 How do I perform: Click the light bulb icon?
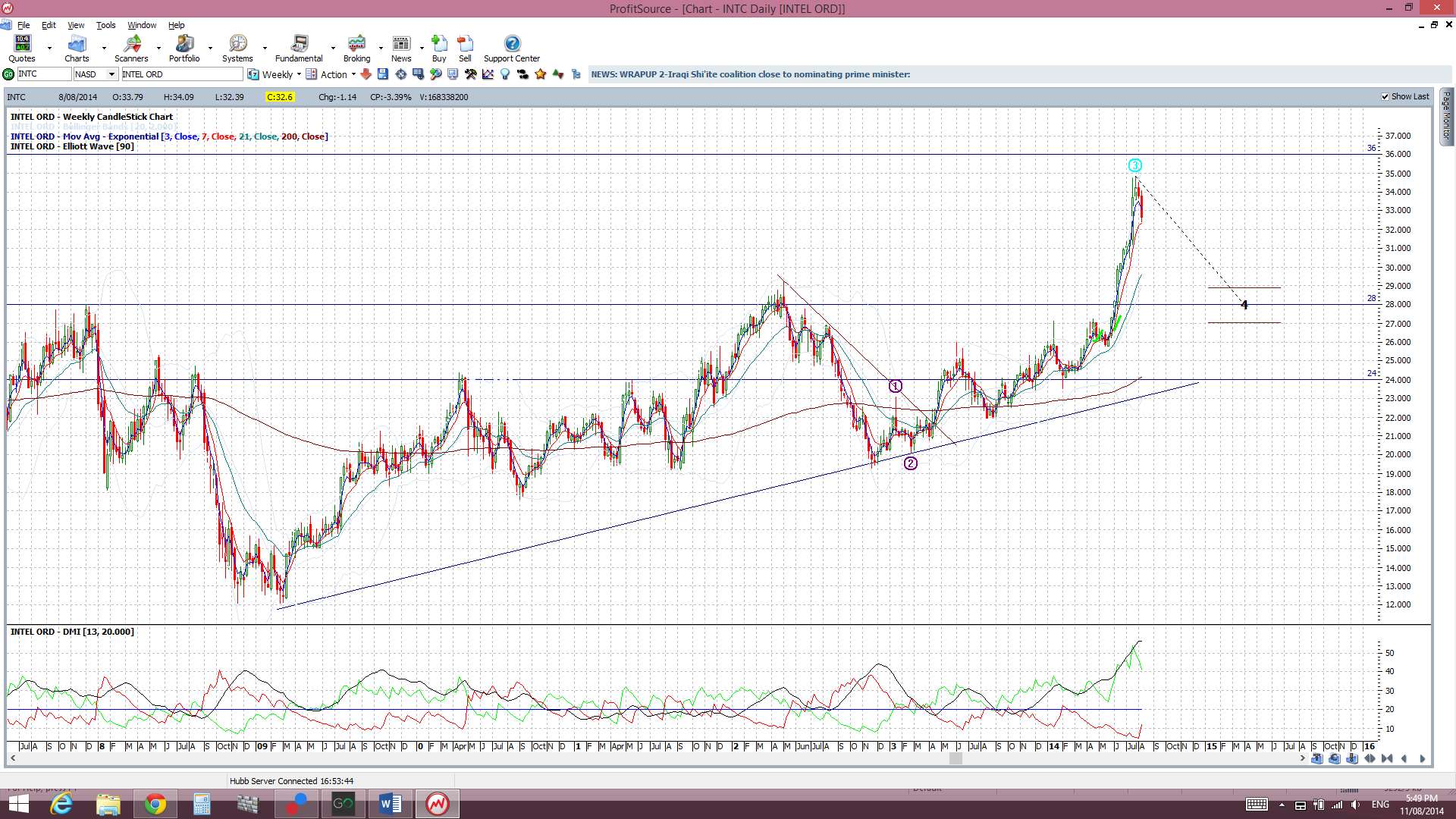[x=505, y=74]
